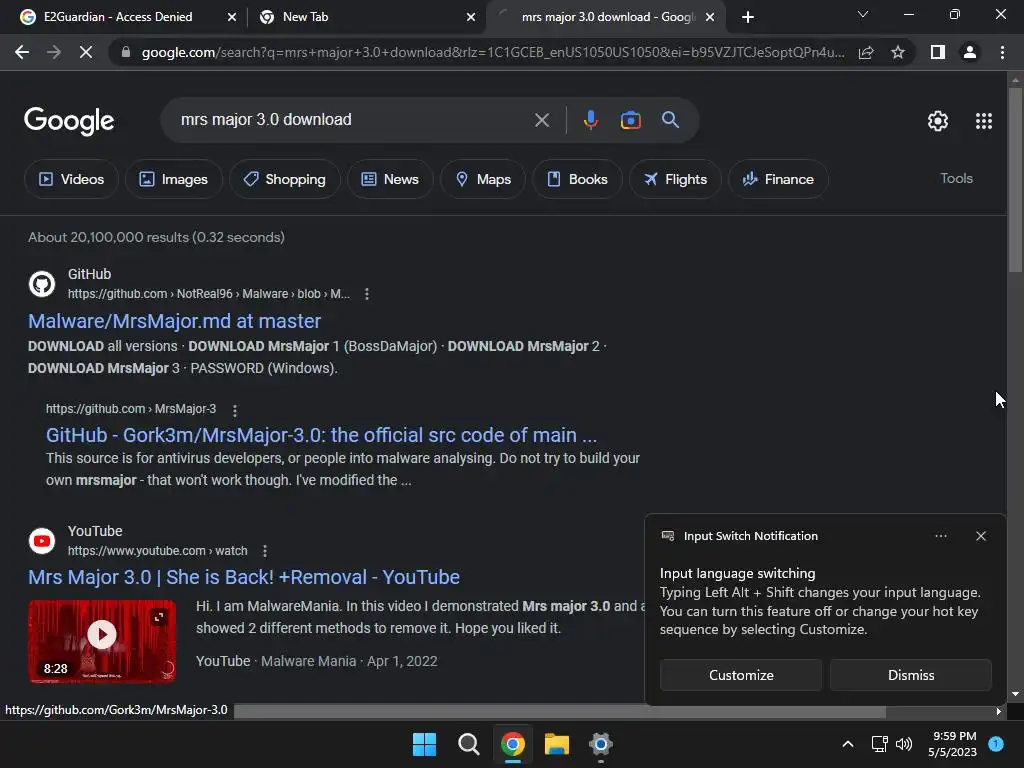Switch to the E2Guardian Access Denied tab

click(118, 17)
